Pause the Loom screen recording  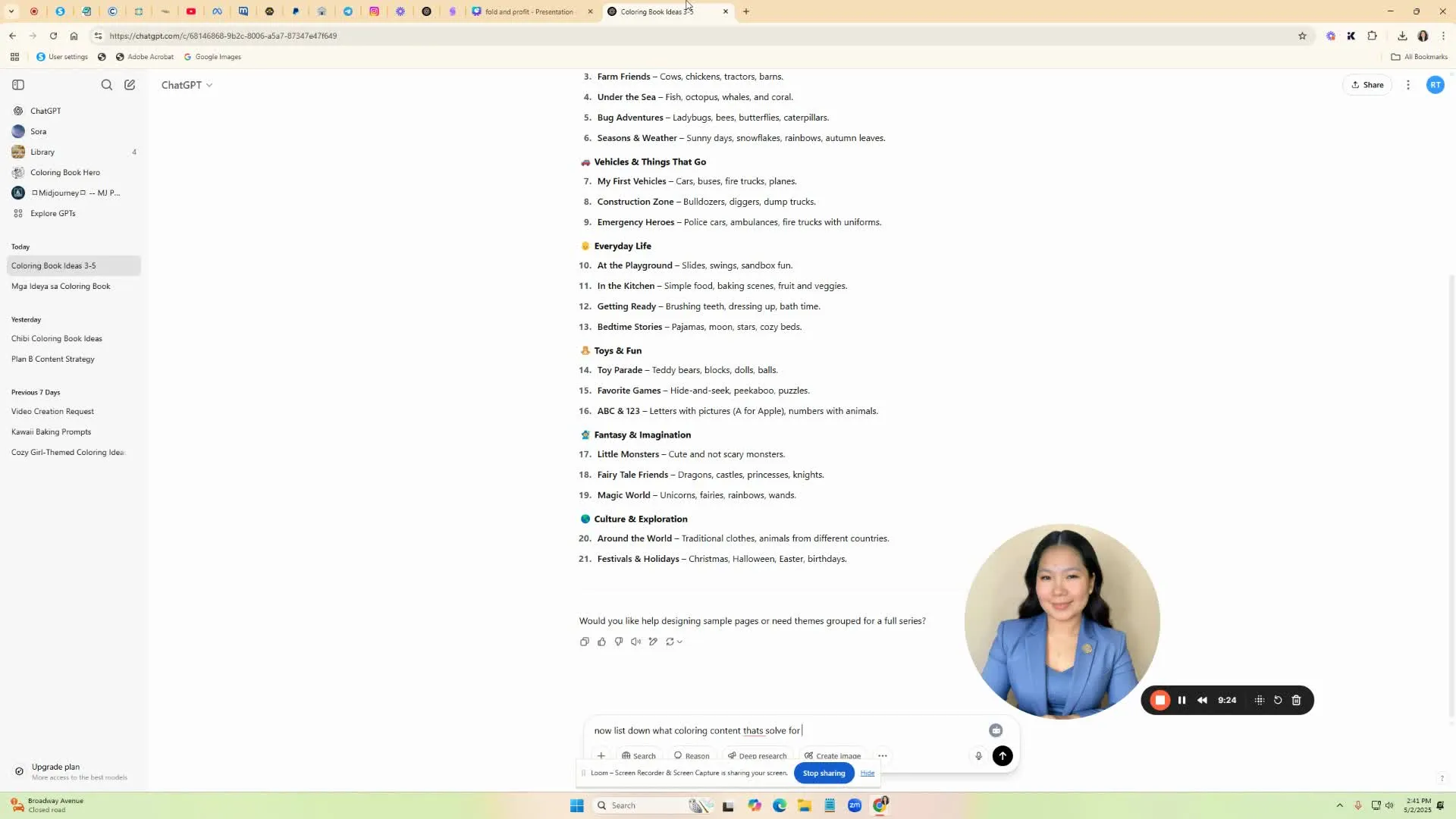click(1181, 700)
